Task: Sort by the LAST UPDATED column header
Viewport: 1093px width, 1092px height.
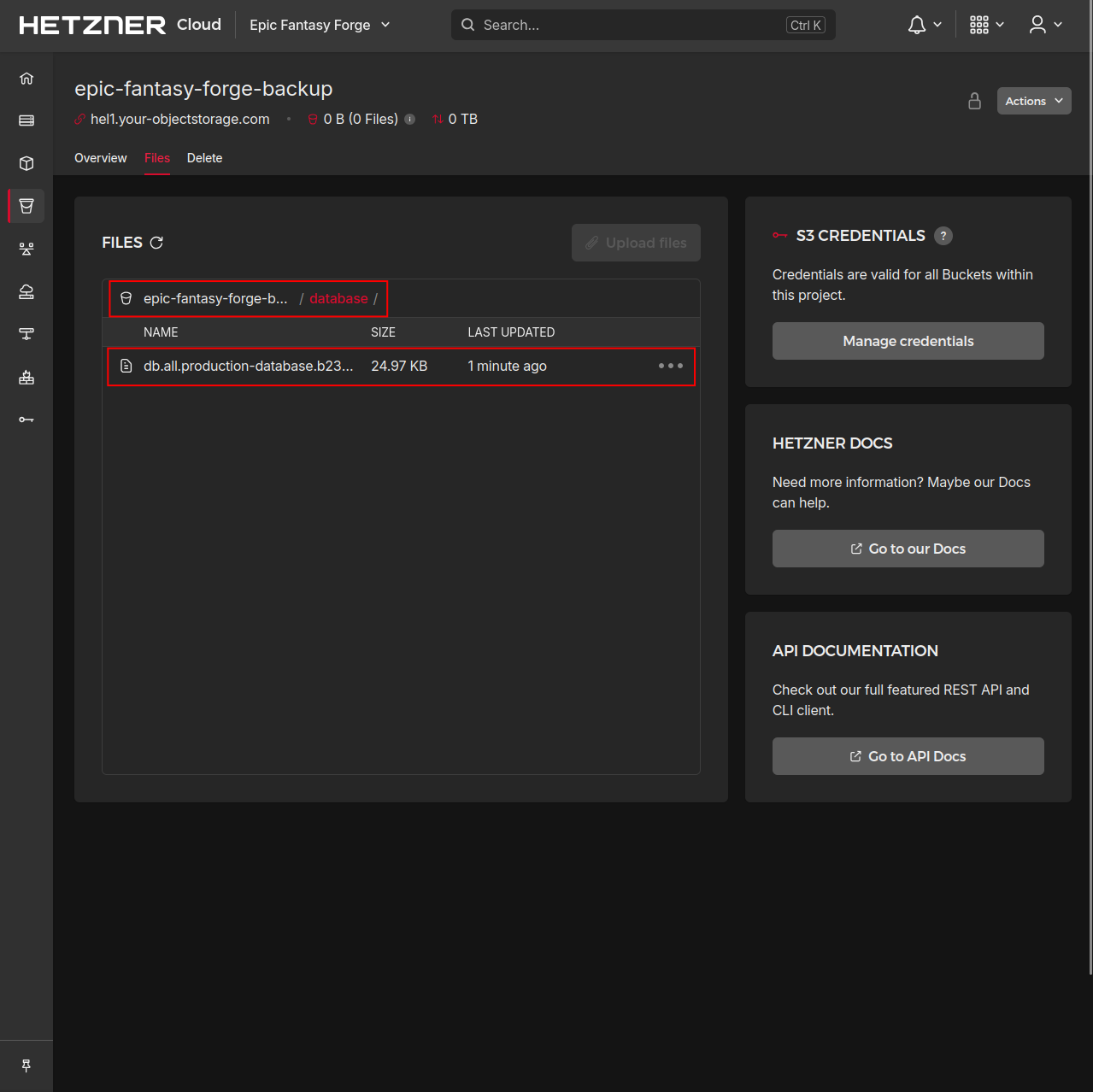Action: click(511, 332)
